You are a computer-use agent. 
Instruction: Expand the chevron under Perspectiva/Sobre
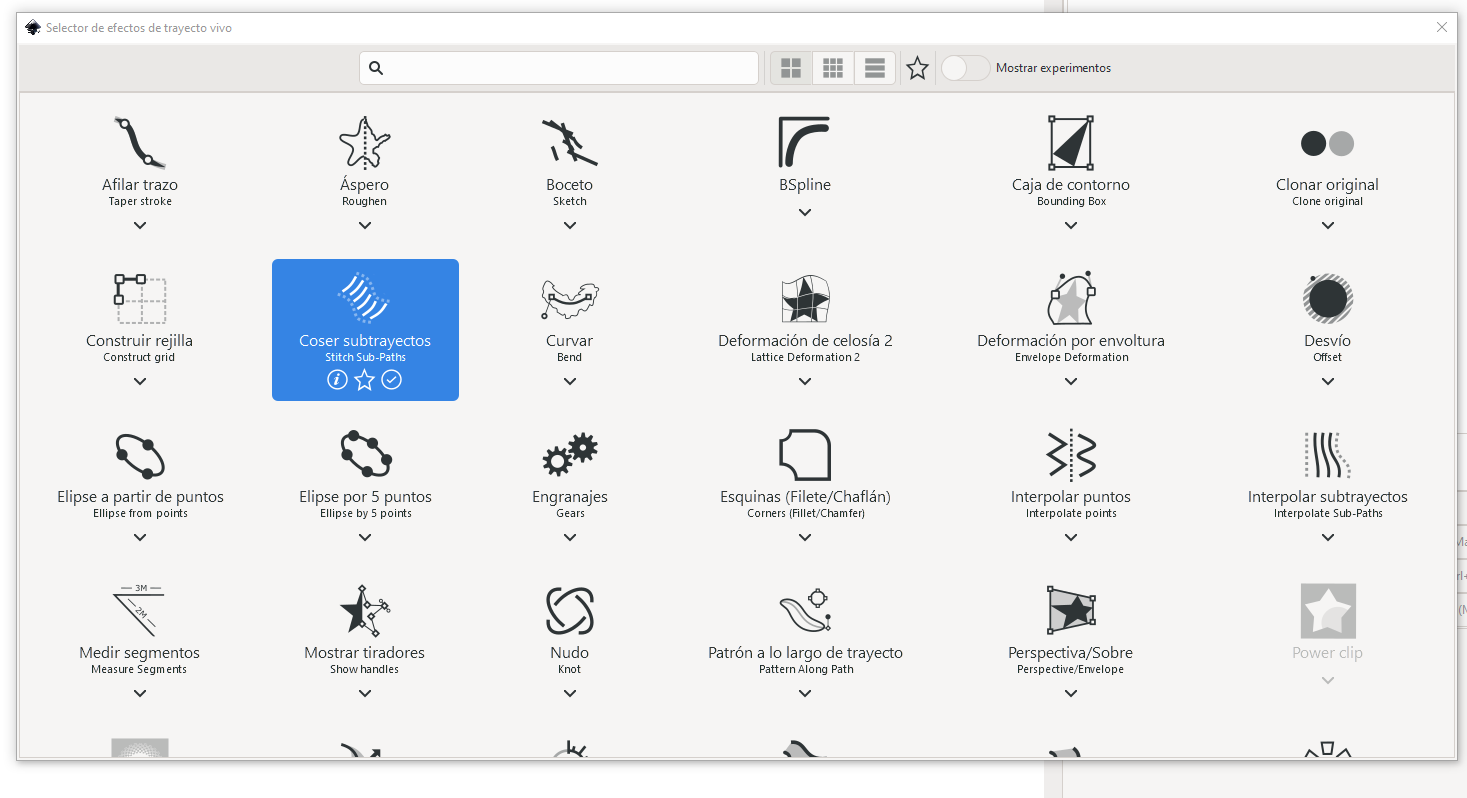pos(1071,693)
